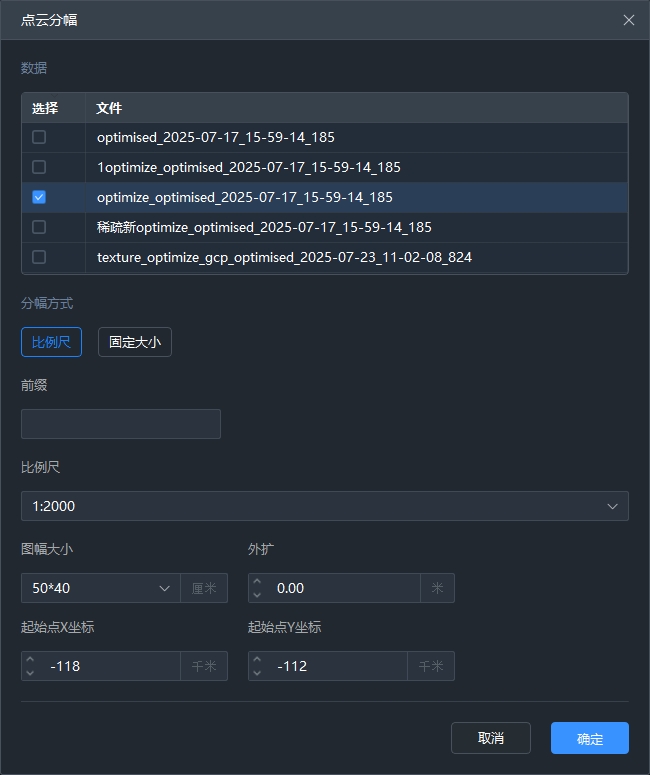Decrease the 外扩 value with down arrow
This screenshot has width=650, height=775.
(x=257, y=595)
